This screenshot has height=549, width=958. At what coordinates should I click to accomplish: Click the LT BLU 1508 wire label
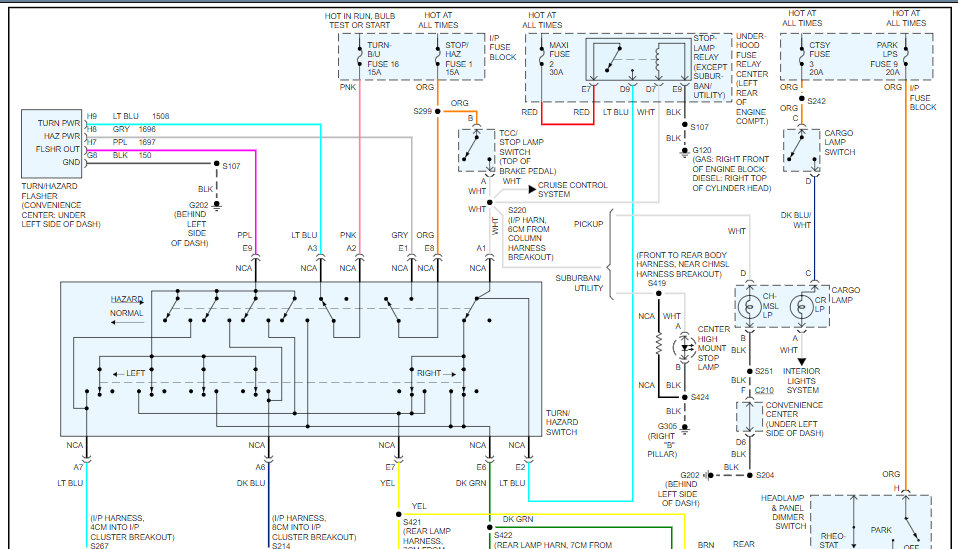pos(141,116)
